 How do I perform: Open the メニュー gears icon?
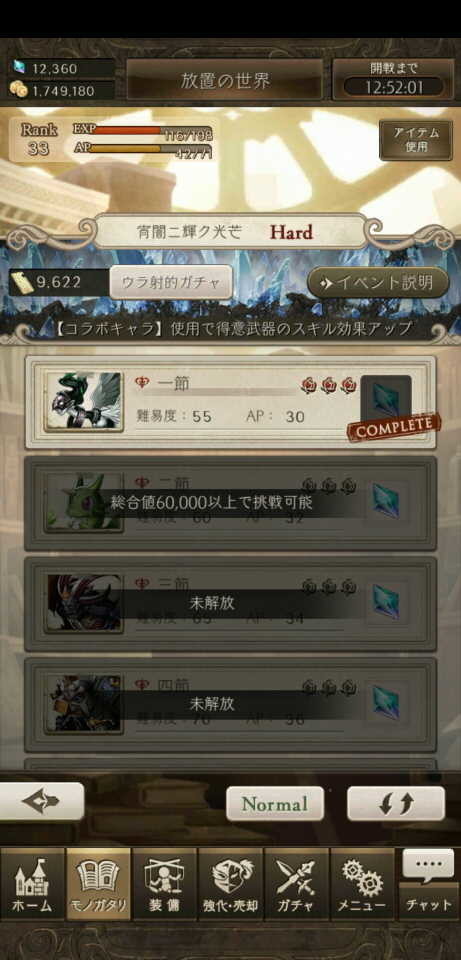click(x=362, y=884)
